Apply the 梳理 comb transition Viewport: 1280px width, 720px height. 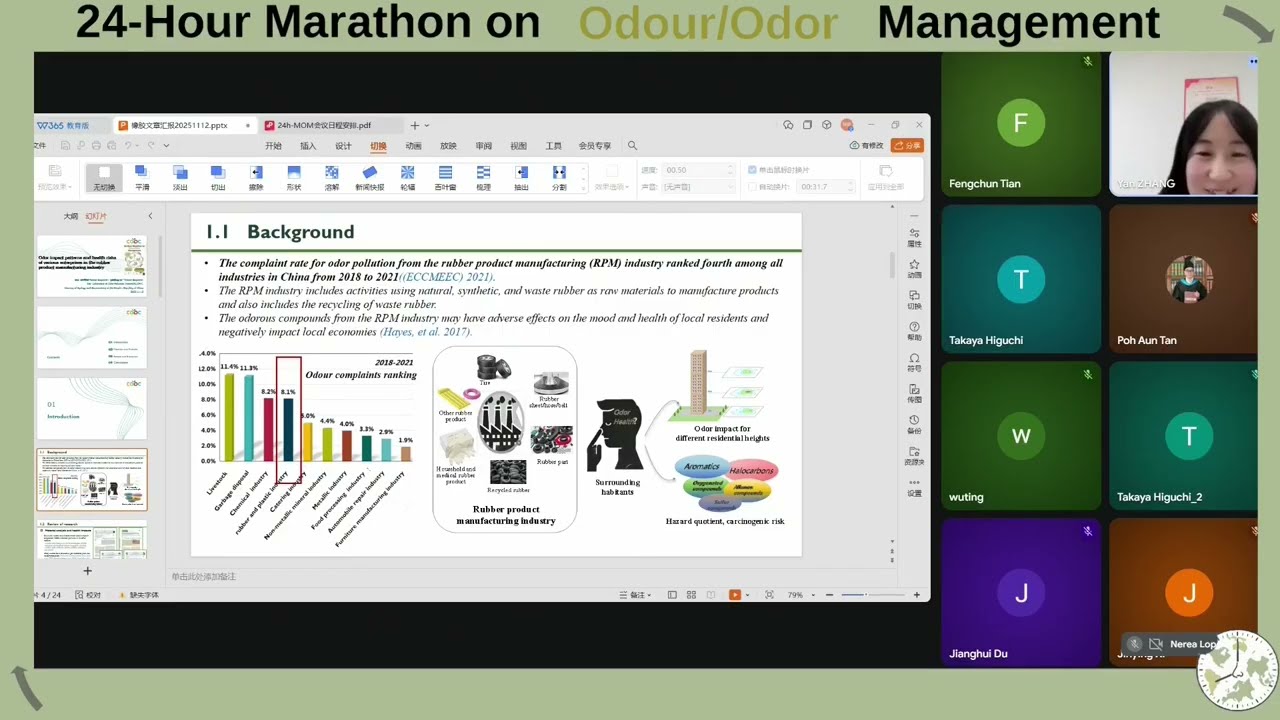click(483, 178)
